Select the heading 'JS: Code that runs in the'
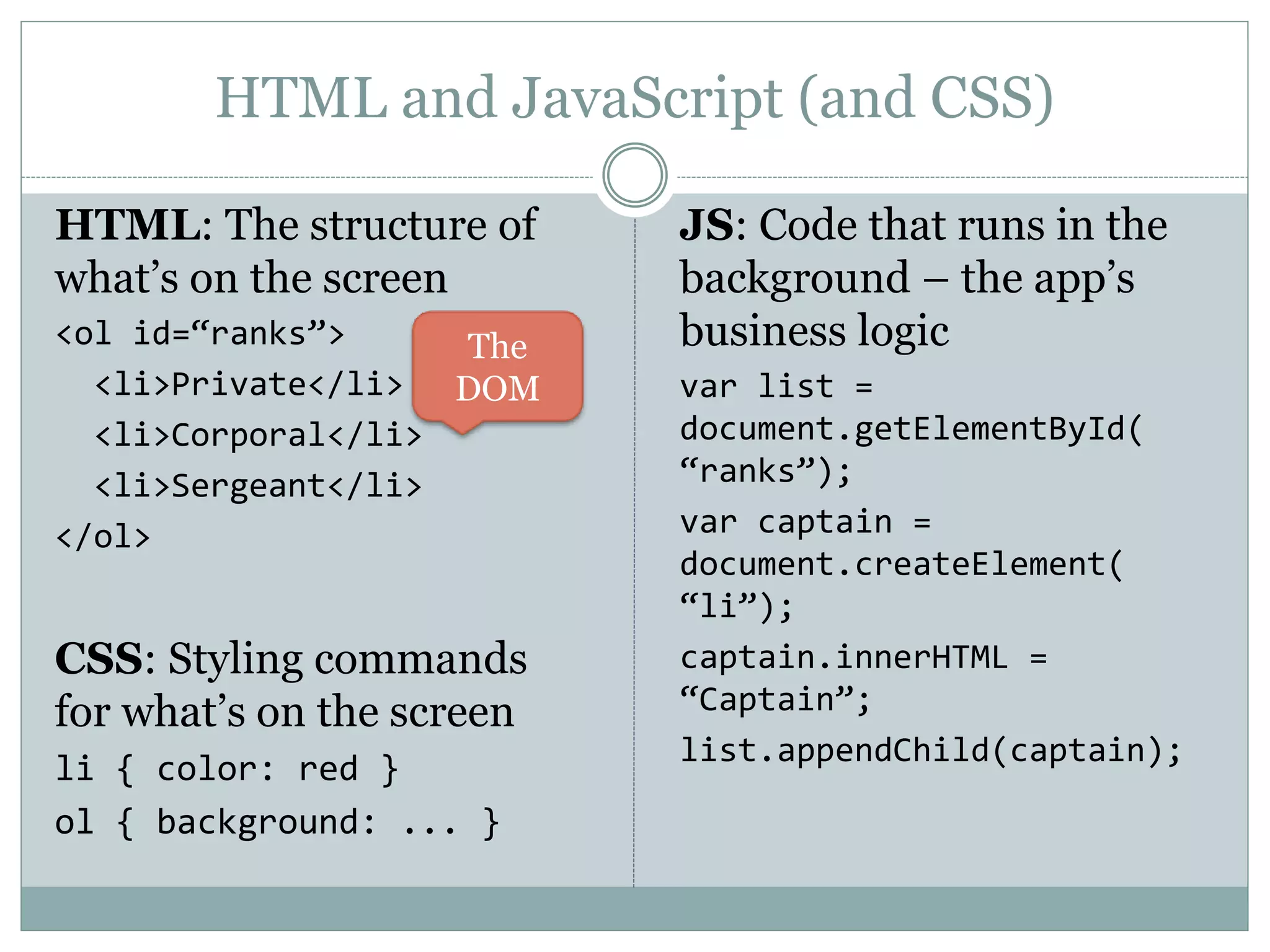The image size is (1270, 952). 924,224
